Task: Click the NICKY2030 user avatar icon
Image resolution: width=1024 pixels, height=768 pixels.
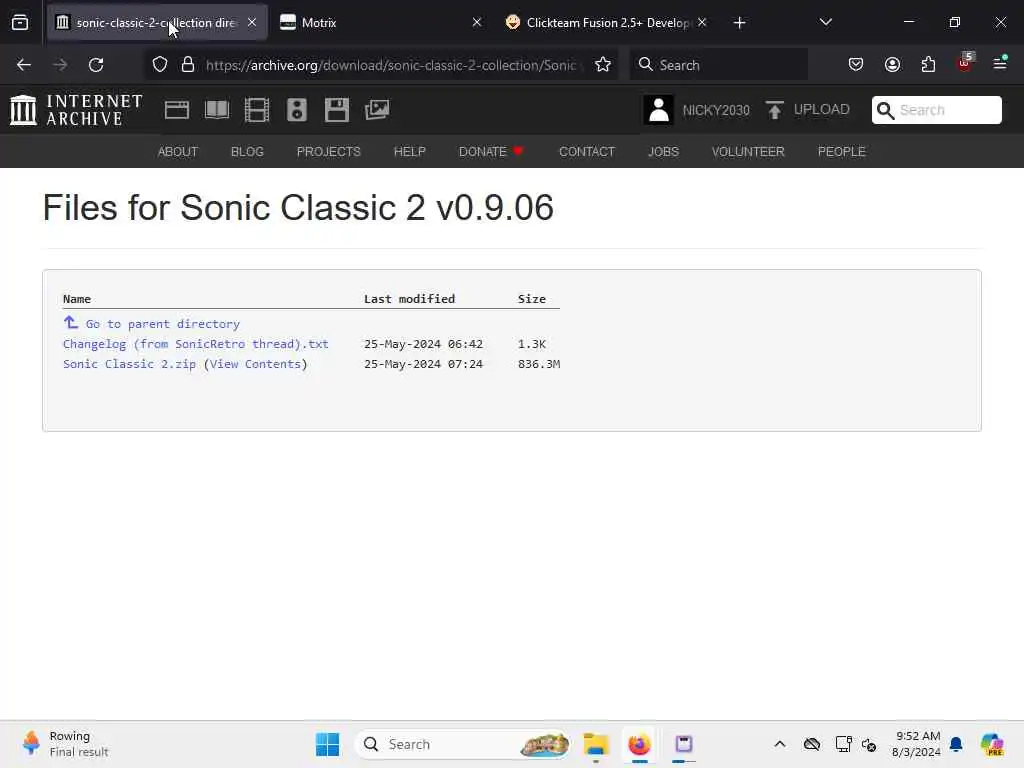Action: 658,110
